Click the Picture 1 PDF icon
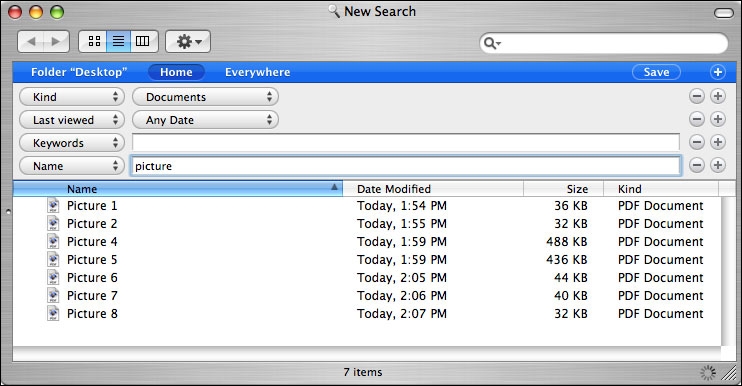The image size is (742, 386). pyautogui.click(x=53, y=206)
